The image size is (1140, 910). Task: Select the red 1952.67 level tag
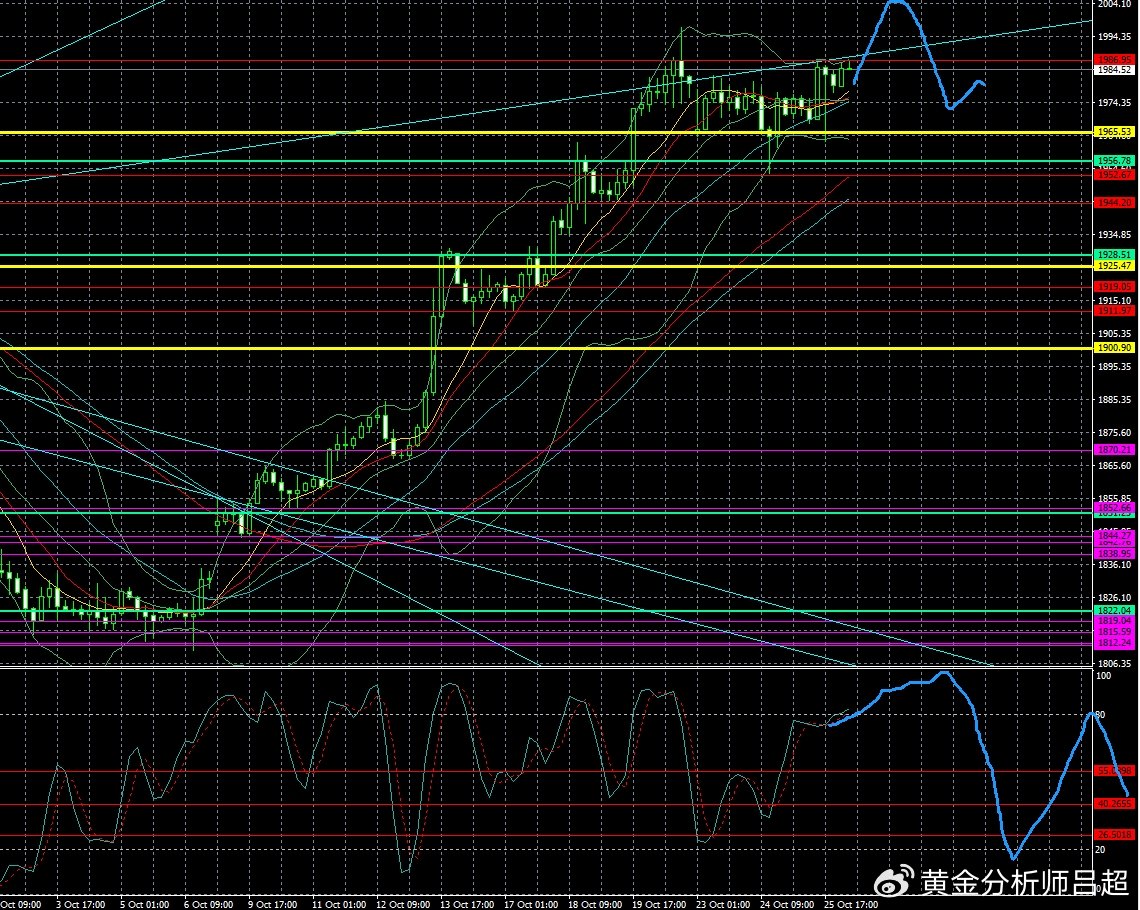tap(1114, 174)
